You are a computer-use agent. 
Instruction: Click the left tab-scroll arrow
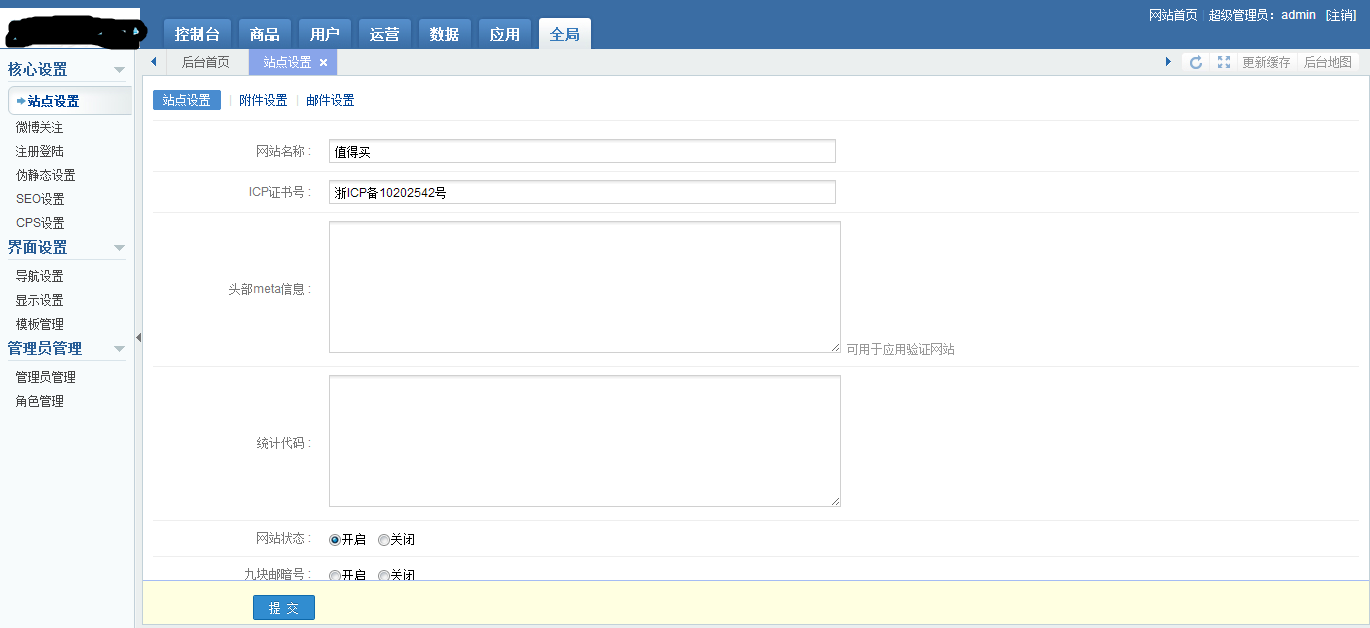click(153, 62)
